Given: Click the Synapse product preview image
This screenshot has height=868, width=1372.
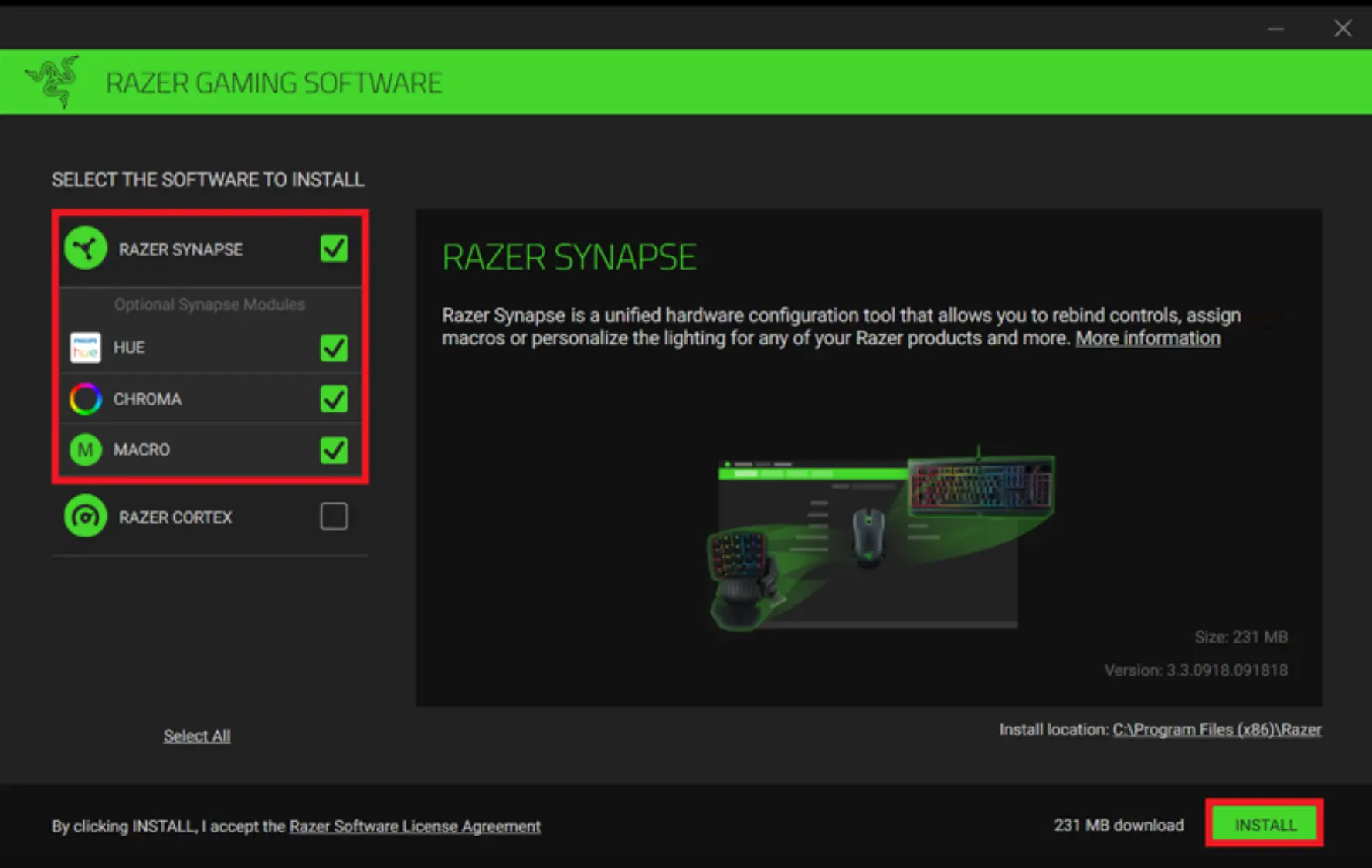Looking at the screenshot, I should tap(881, 539).
